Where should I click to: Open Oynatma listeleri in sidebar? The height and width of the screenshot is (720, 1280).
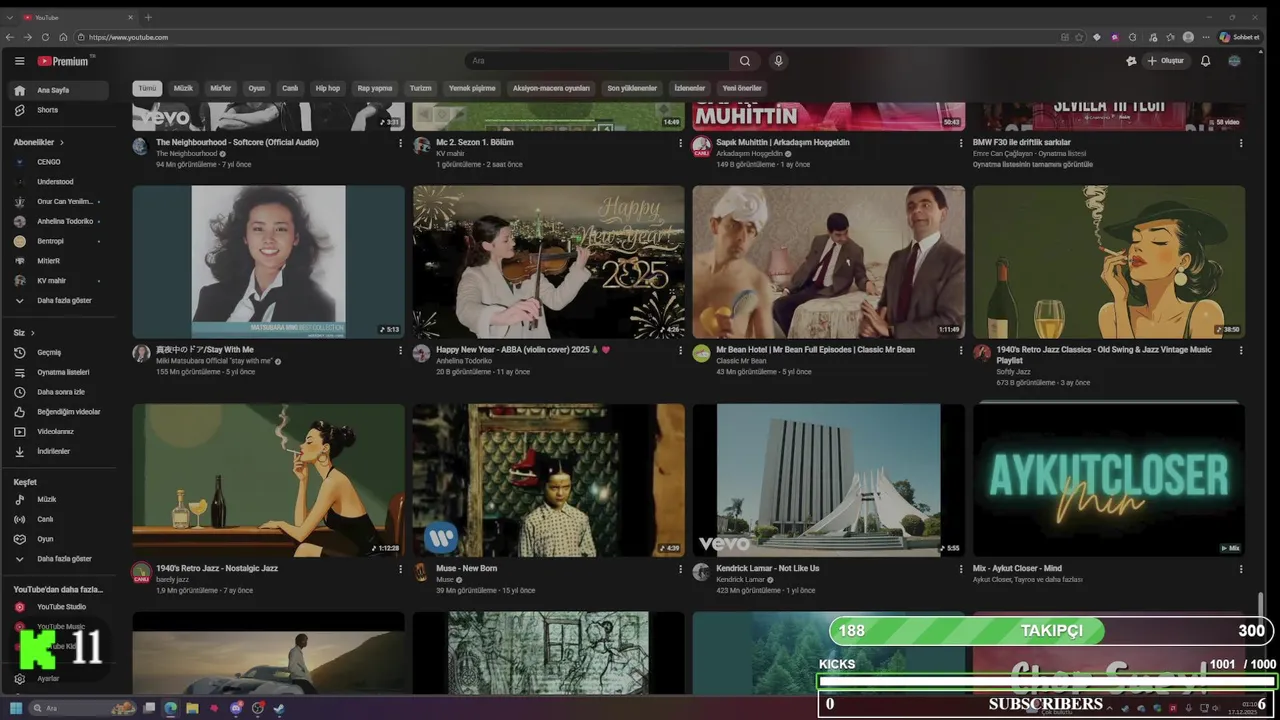tap(60, 372)
